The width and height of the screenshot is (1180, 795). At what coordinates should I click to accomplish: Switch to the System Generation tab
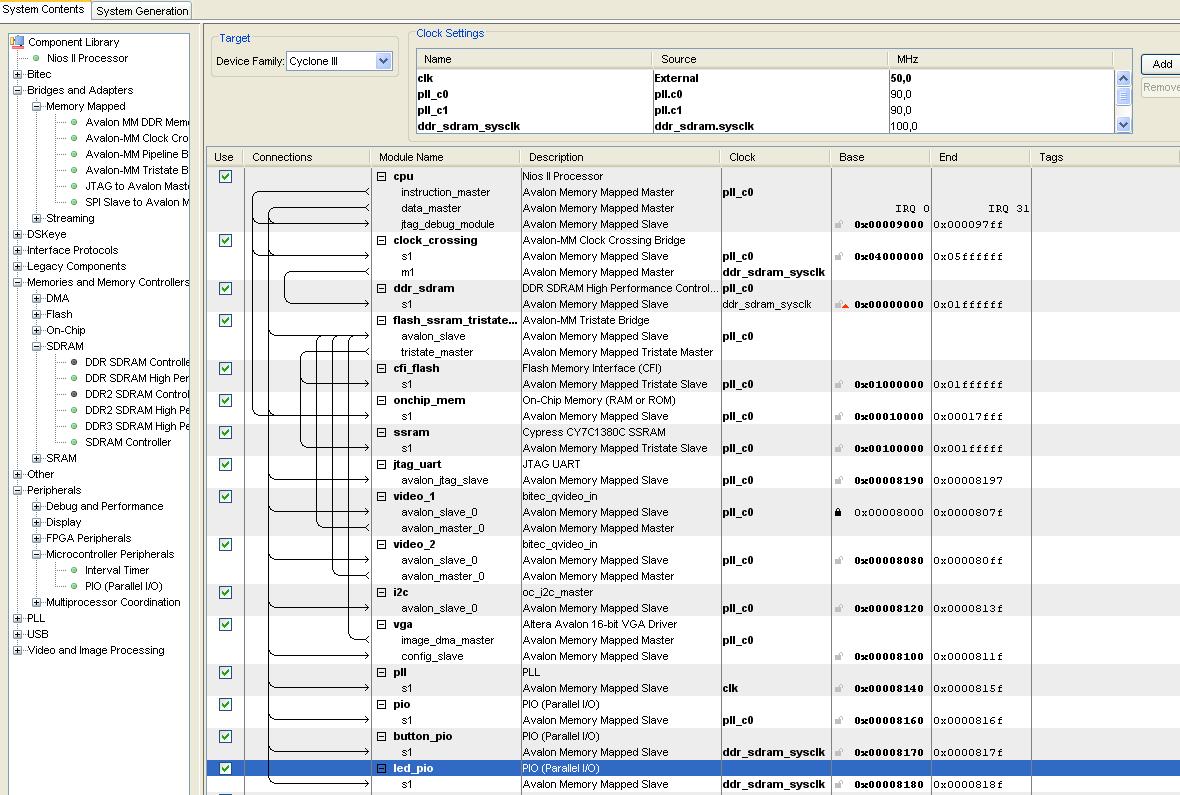[142, 11]
